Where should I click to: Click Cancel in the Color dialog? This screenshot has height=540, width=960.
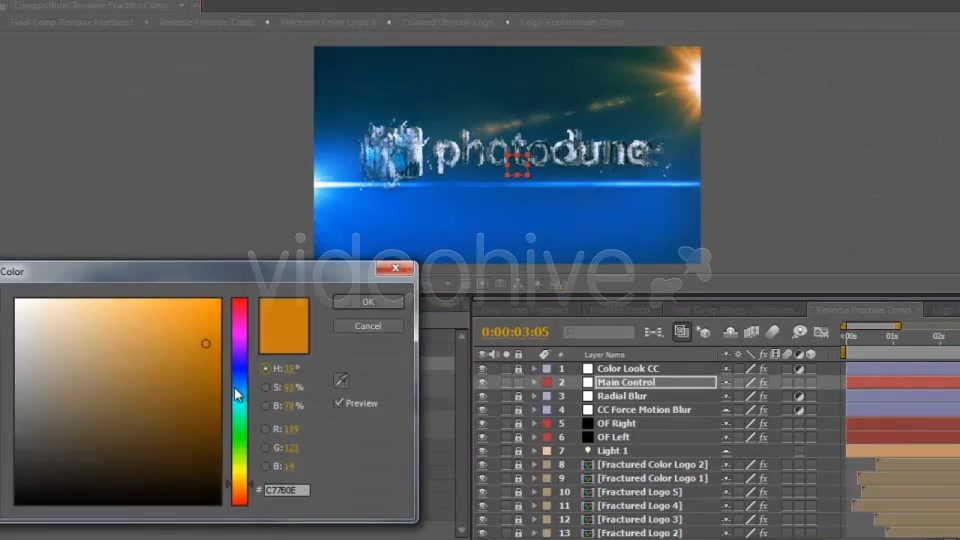tap(368, 326)
